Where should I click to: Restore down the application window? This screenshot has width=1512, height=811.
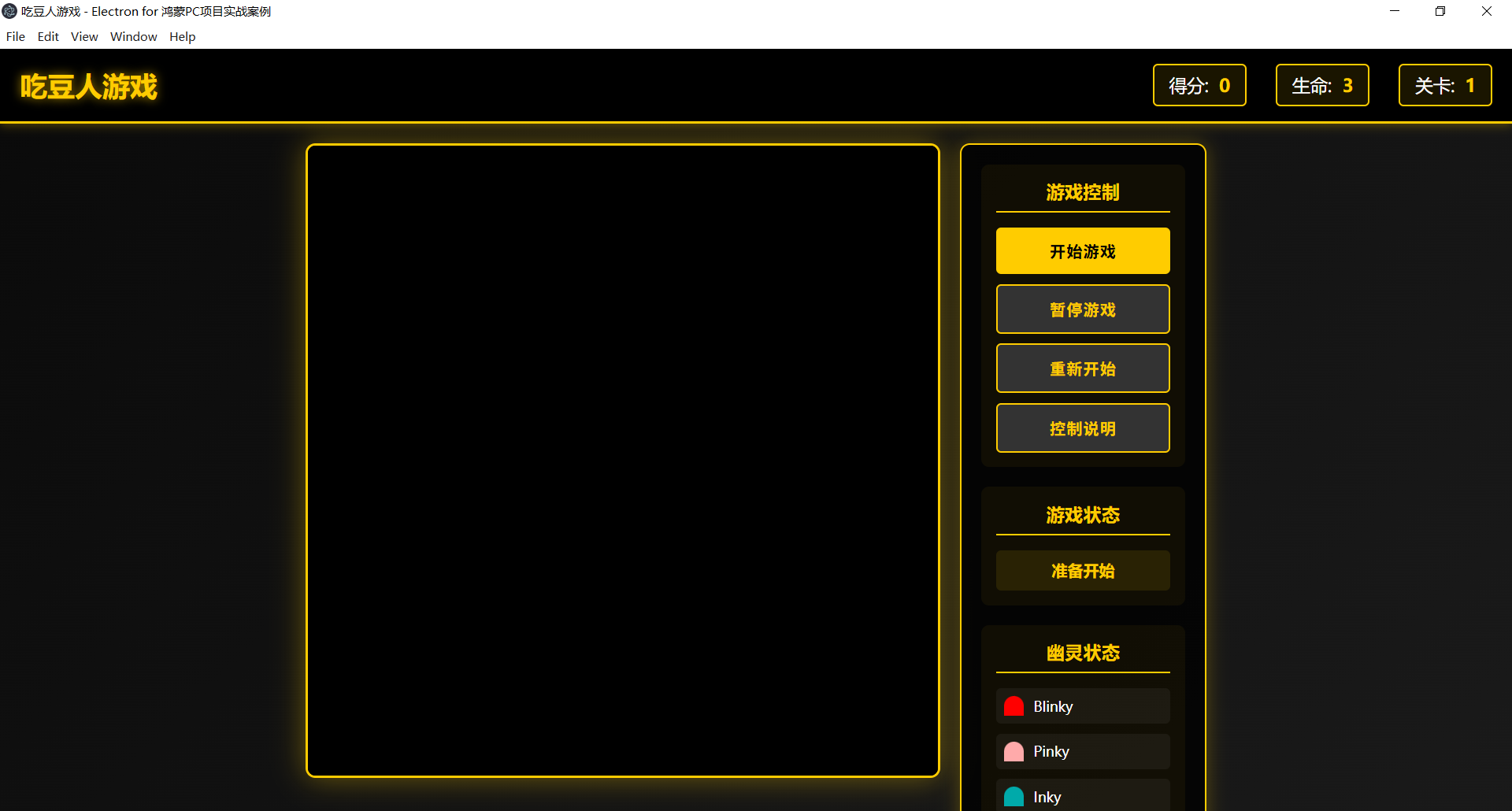pos(1440,11)
